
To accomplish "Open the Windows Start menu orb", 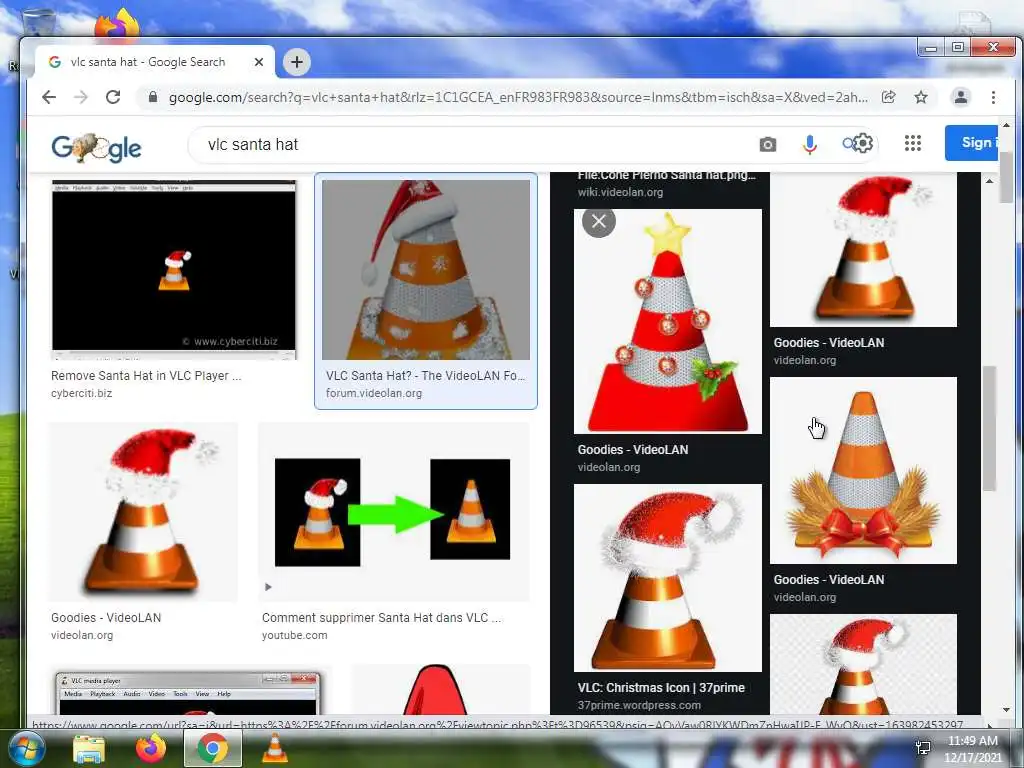I will coord(25,748).
